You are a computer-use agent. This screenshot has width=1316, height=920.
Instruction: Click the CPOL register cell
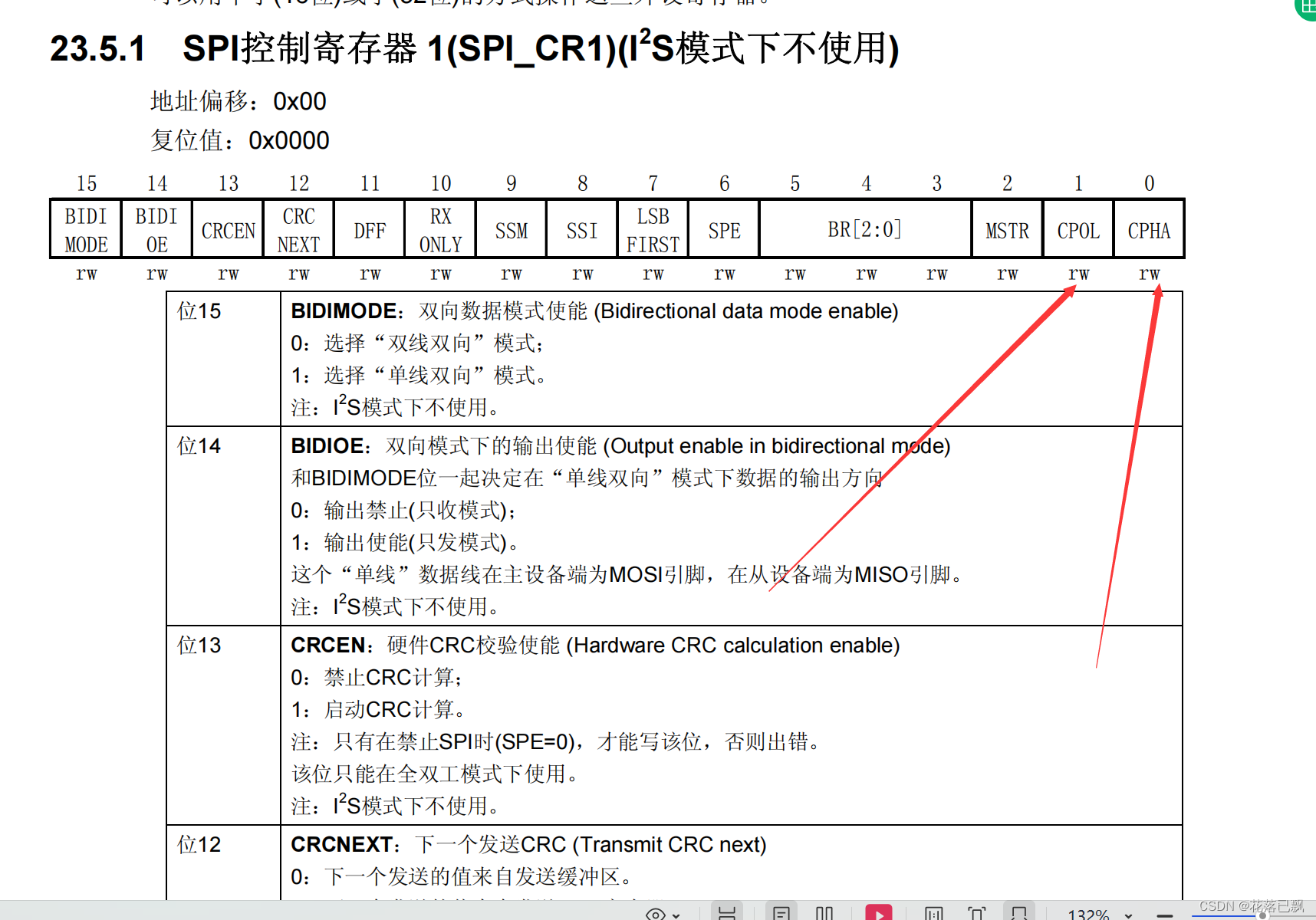tap(1078, 229)
